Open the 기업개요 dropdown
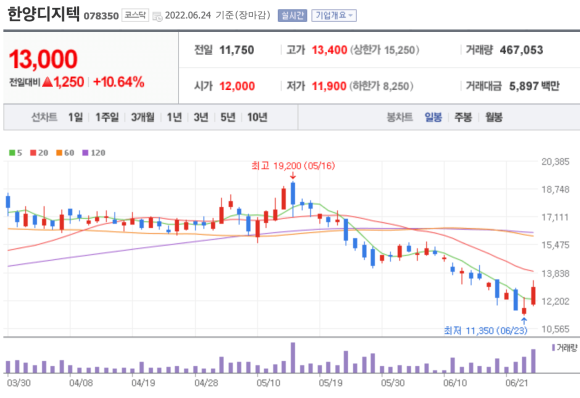Viewport: 580px width, 398px height. 334,16
